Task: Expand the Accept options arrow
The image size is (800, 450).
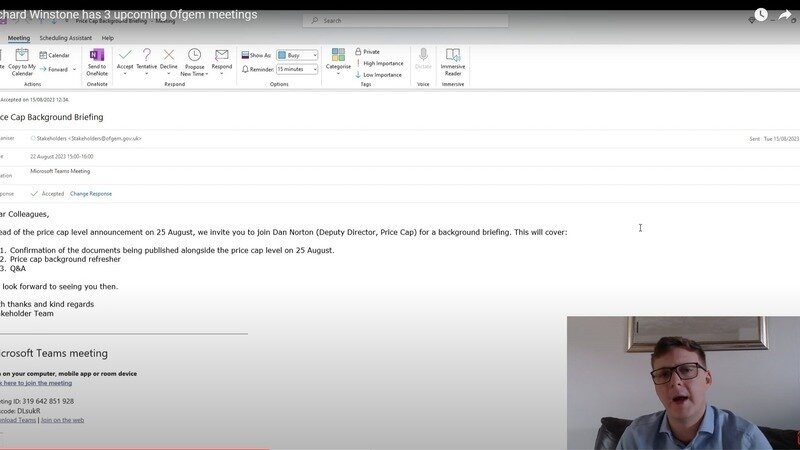Action: pos(125,73)
